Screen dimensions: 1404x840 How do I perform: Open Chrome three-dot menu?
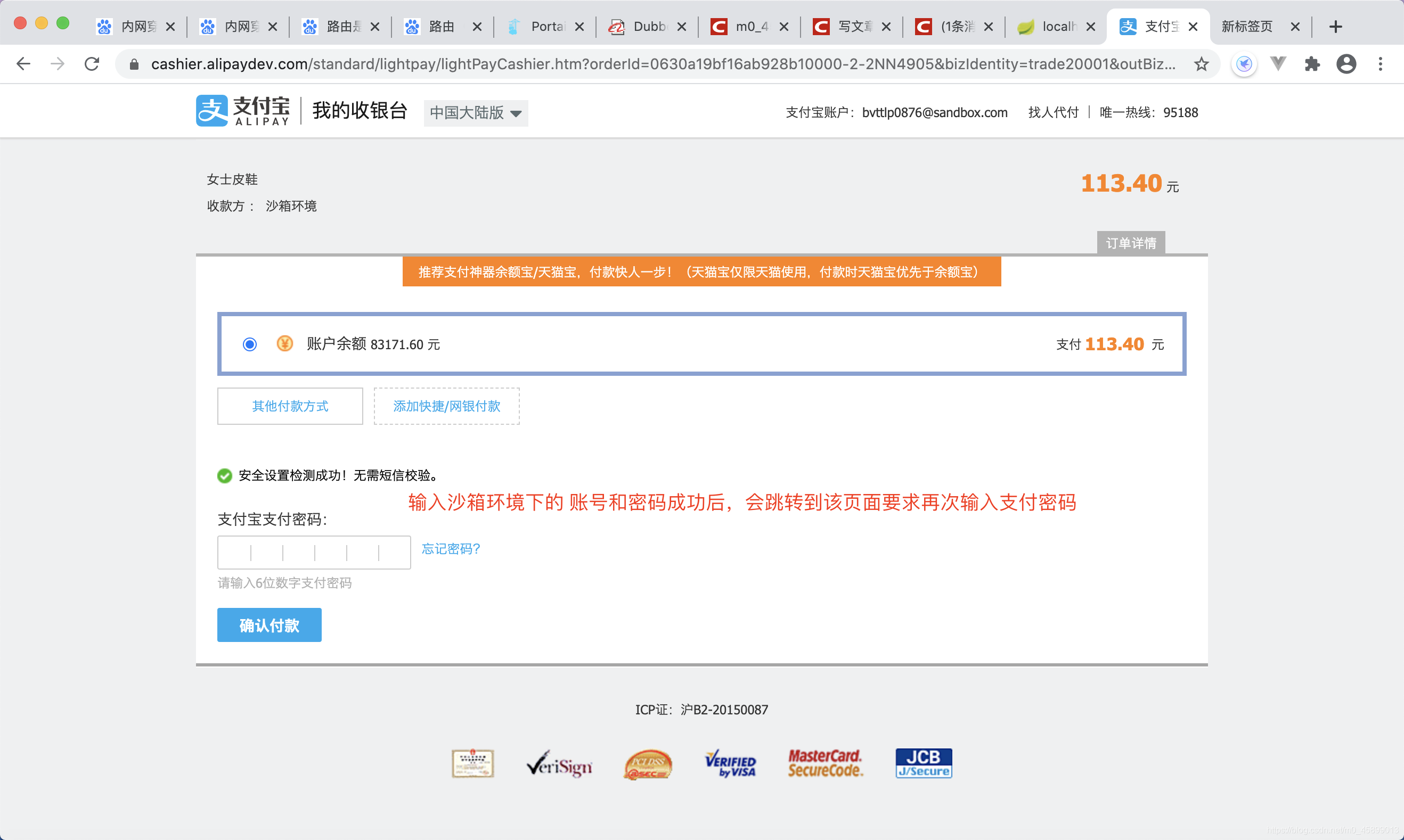coord(1381,64)
